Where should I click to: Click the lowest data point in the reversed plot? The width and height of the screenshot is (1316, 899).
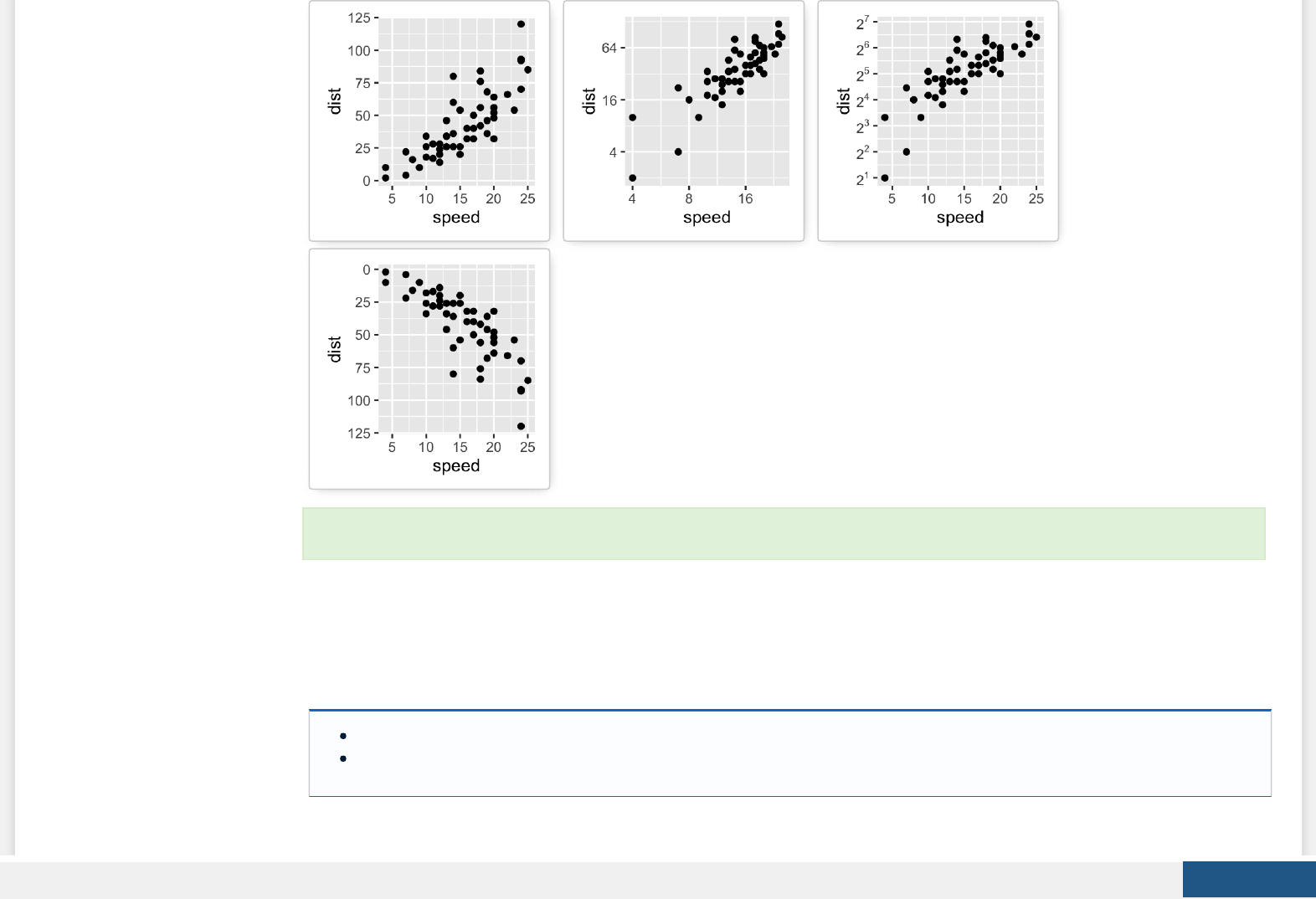[x=521, y=426]
